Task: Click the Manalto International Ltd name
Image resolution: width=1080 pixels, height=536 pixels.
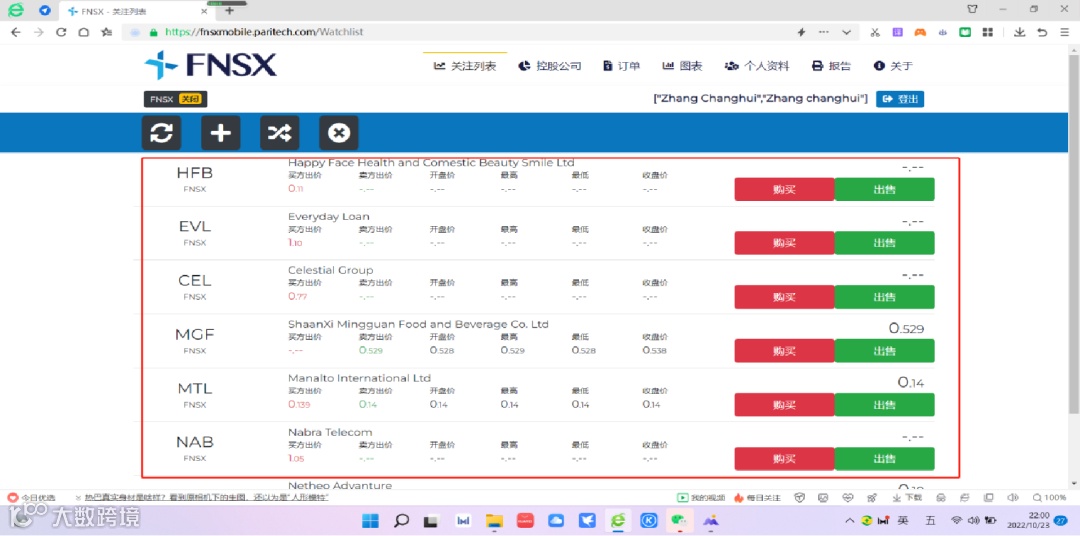Action: click(x=360, y=378)
